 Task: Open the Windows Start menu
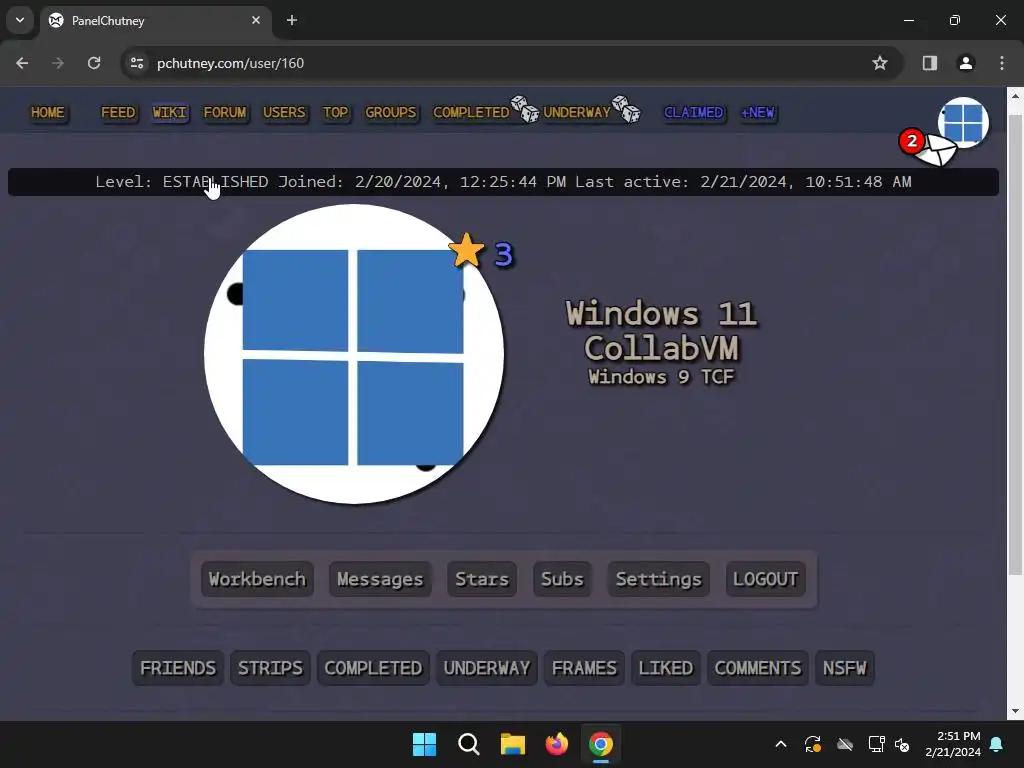pyautogui.click(x=424, y=744)
